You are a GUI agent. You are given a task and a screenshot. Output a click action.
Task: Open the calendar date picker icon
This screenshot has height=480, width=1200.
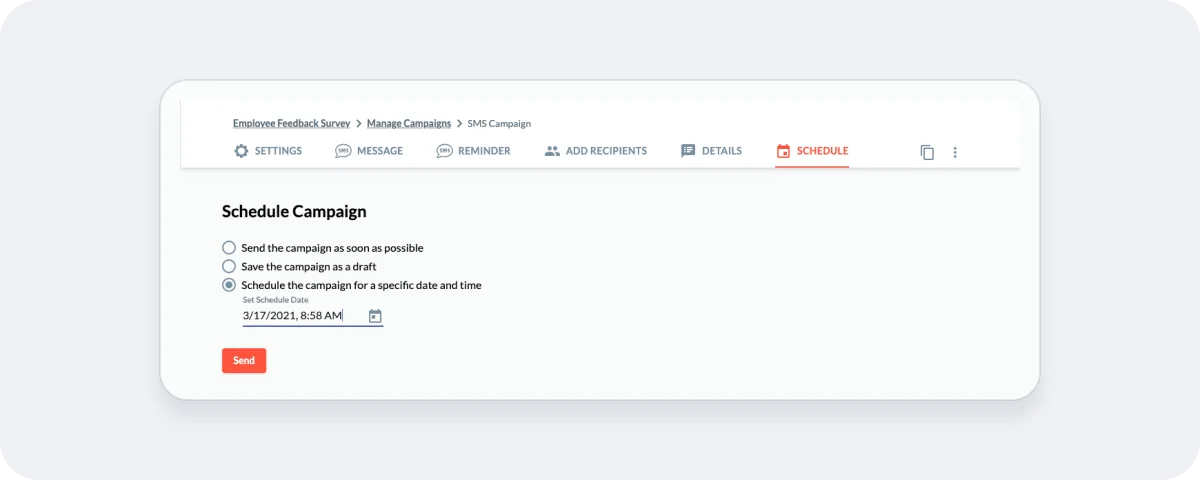pos(375,316)
